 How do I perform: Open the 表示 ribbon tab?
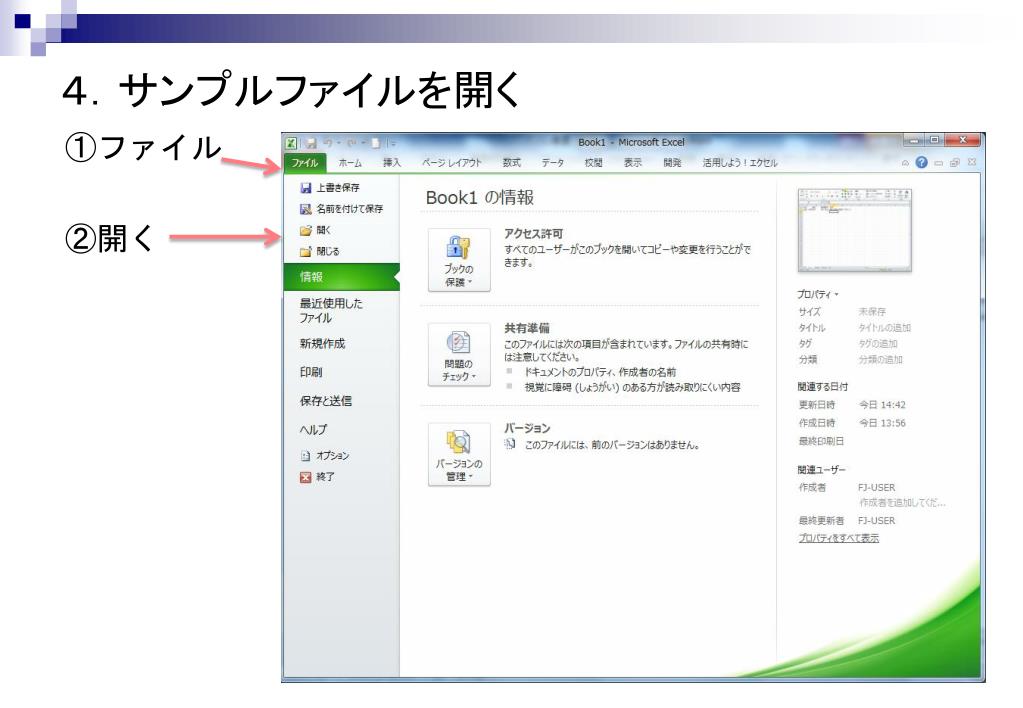coord(633,163)
